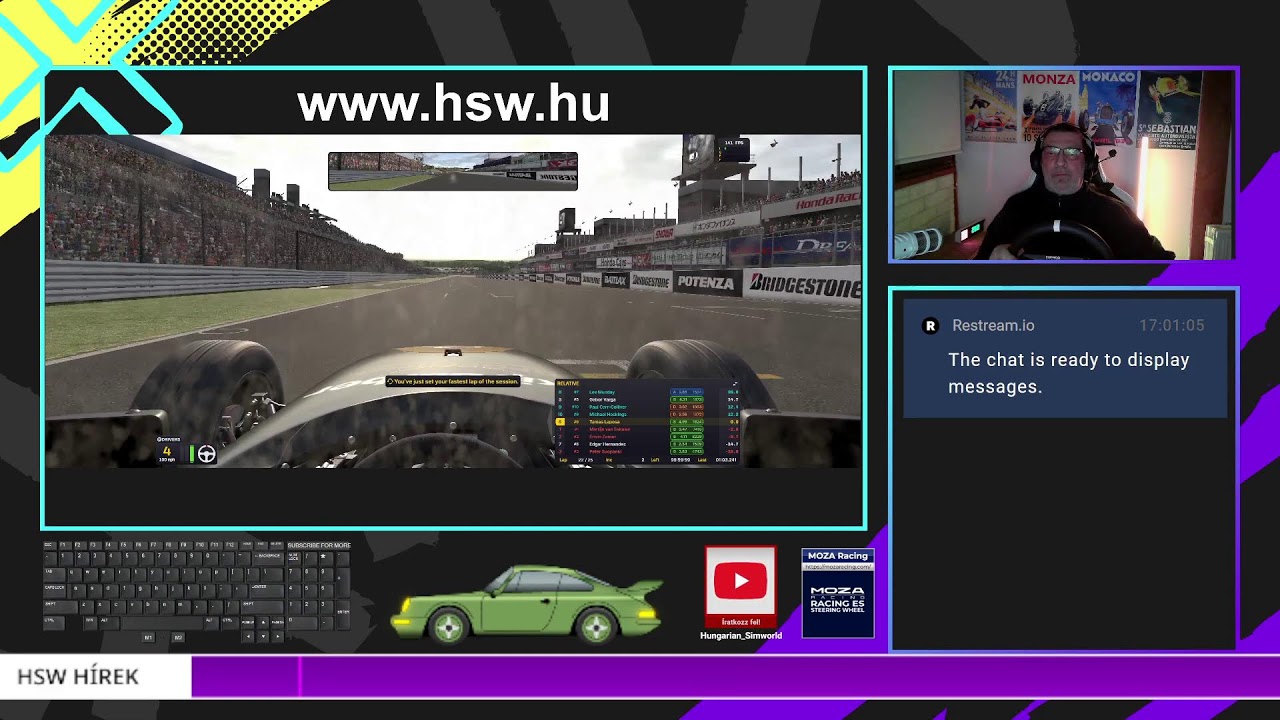The height and width of the screenshot is (720, 1280).
Task: Click the YouTube subscribe icon
Action: pos(740,580)
